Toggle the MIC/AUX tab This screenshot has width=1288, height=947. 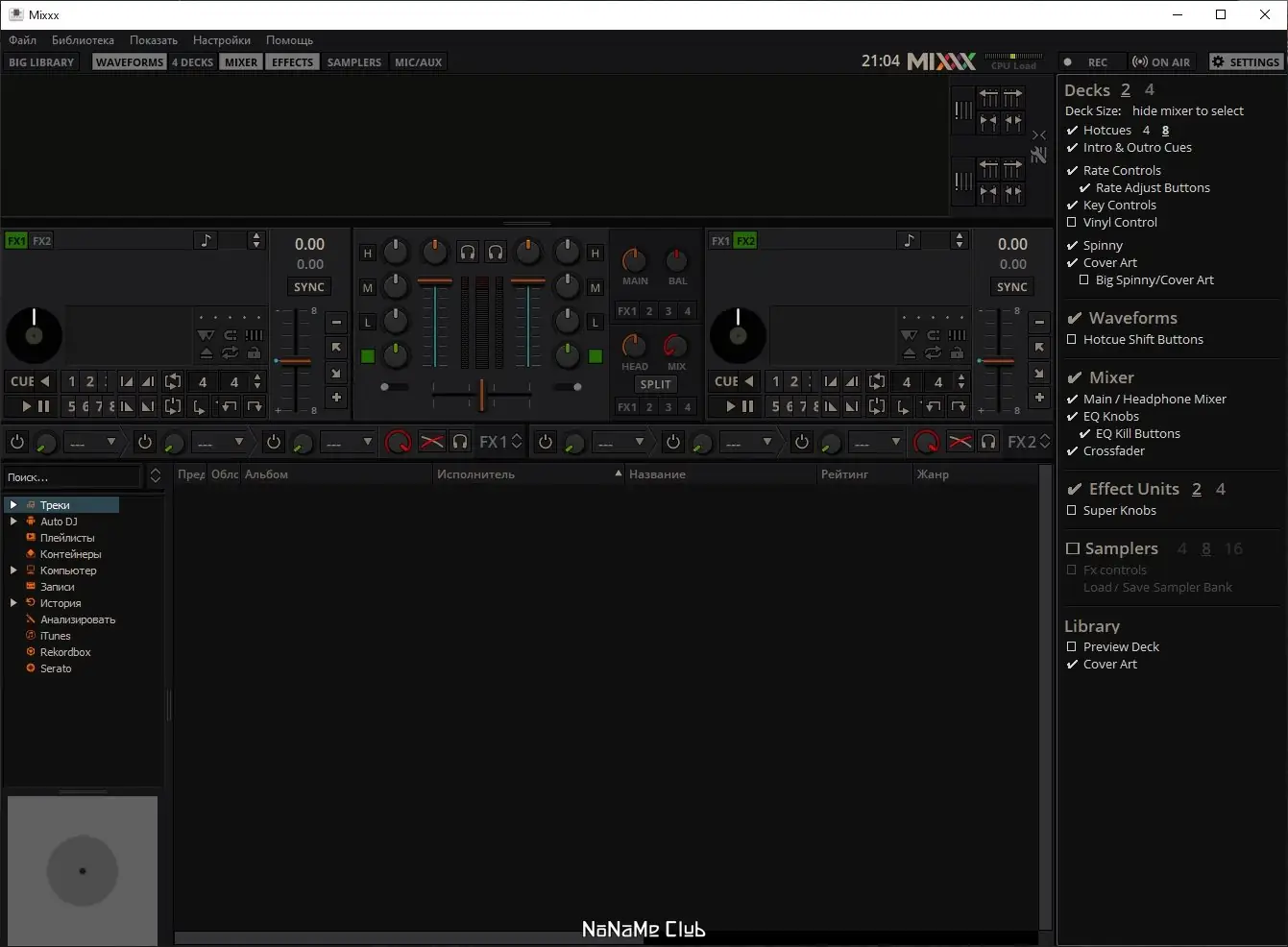tap(419, 62)
